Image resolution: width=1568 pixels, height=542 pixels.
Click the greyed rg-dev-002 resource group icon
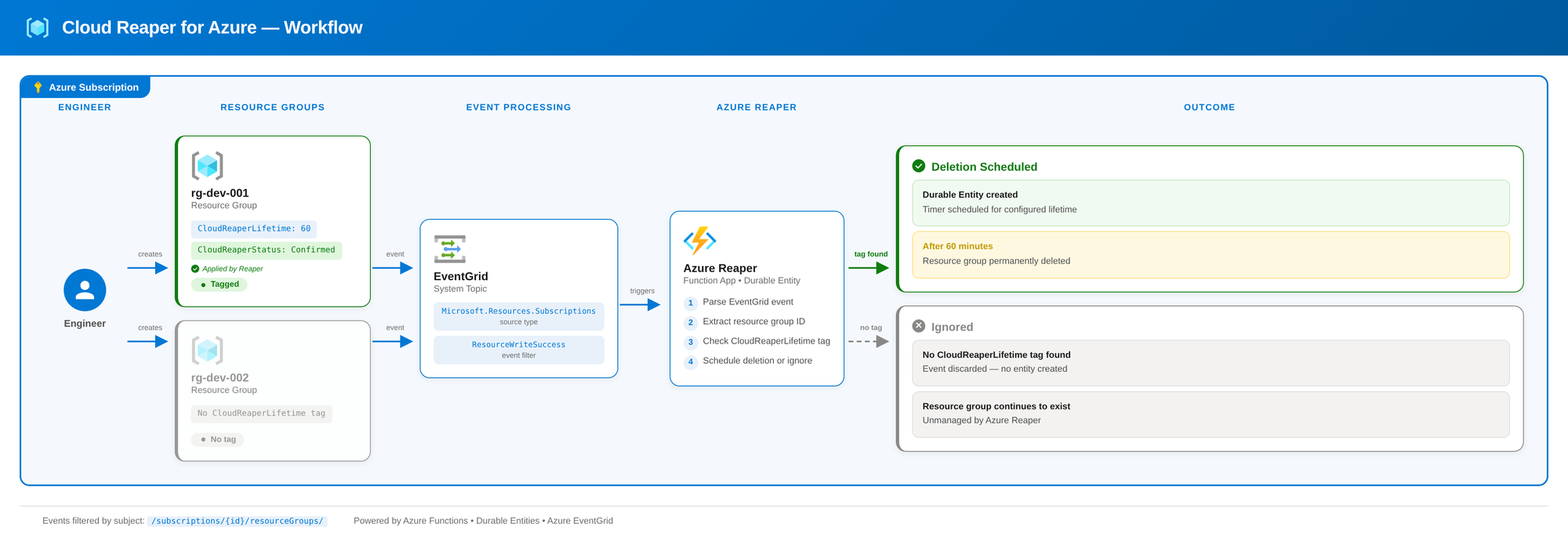pos(208,351)
